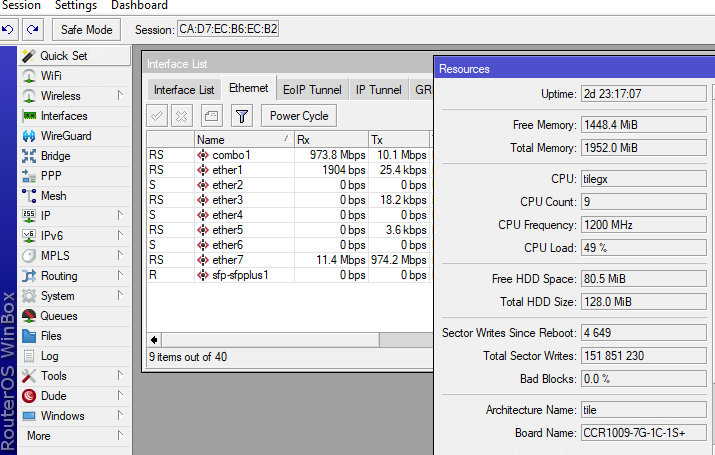Open the WireGuard sidebar icon
The height and width of the screenshot is (455, 715).
click(x=29, y=136)
